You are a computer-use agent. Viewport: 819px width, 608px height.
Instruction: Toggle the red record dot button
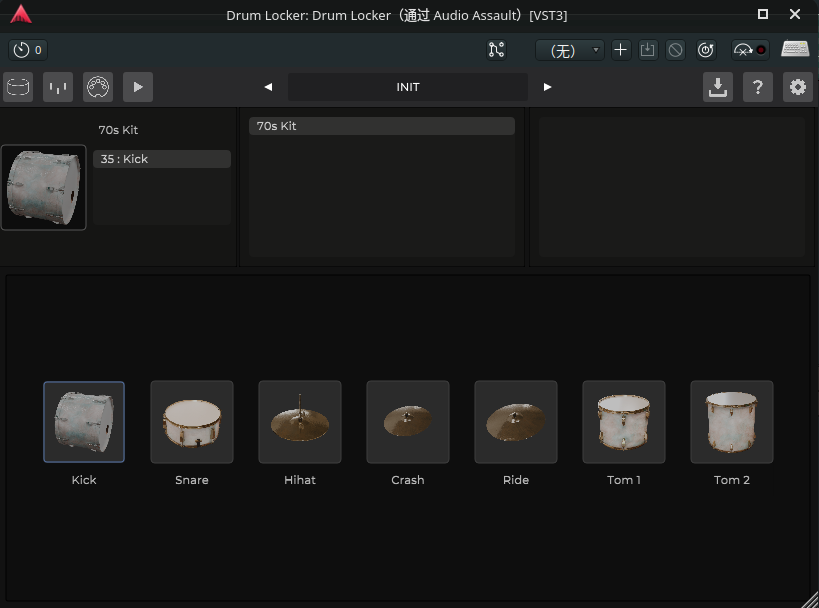(x=761, y=50)
